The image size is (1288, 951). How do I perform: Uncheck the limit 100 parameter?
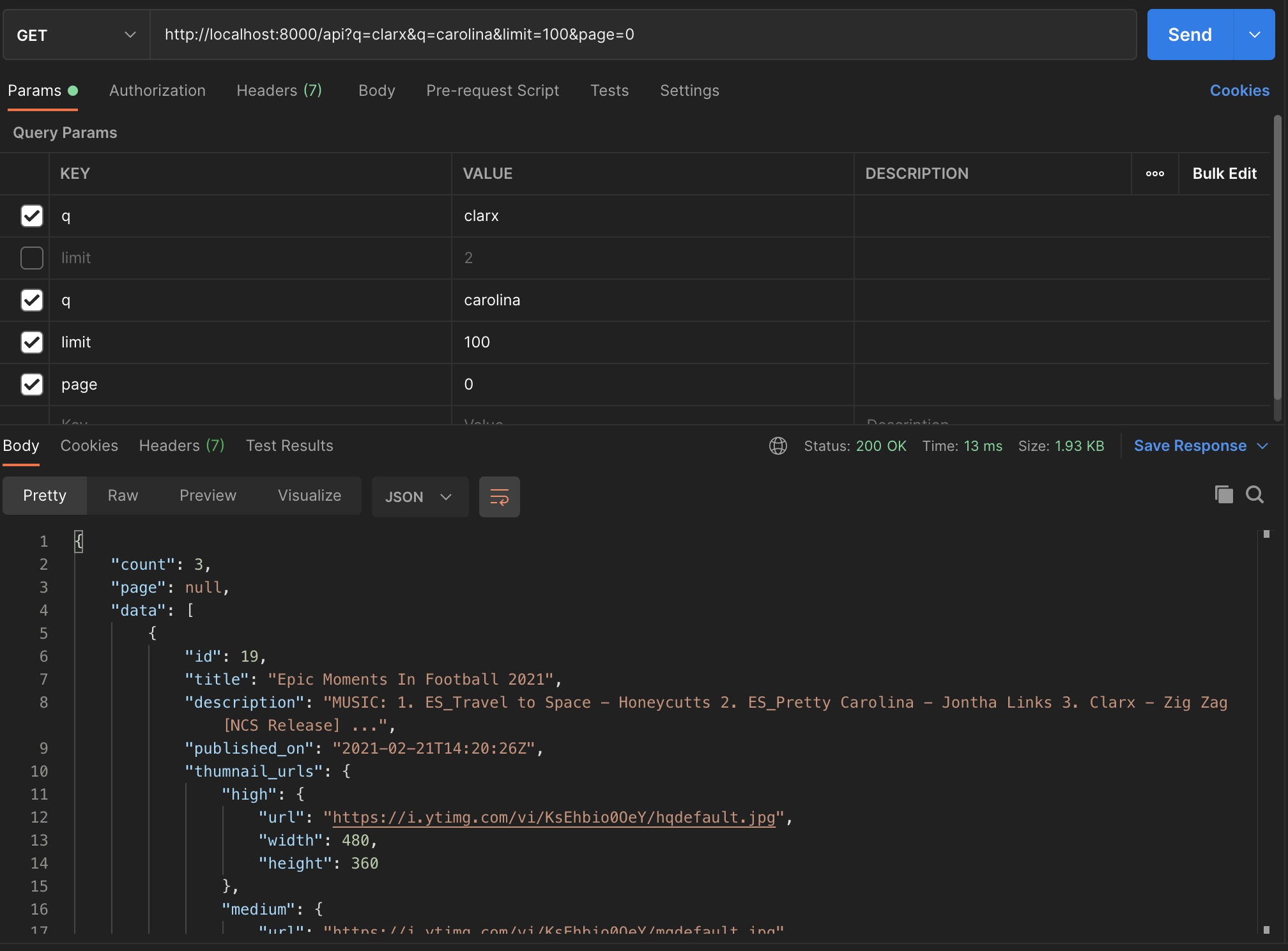(x=32, y=342)
